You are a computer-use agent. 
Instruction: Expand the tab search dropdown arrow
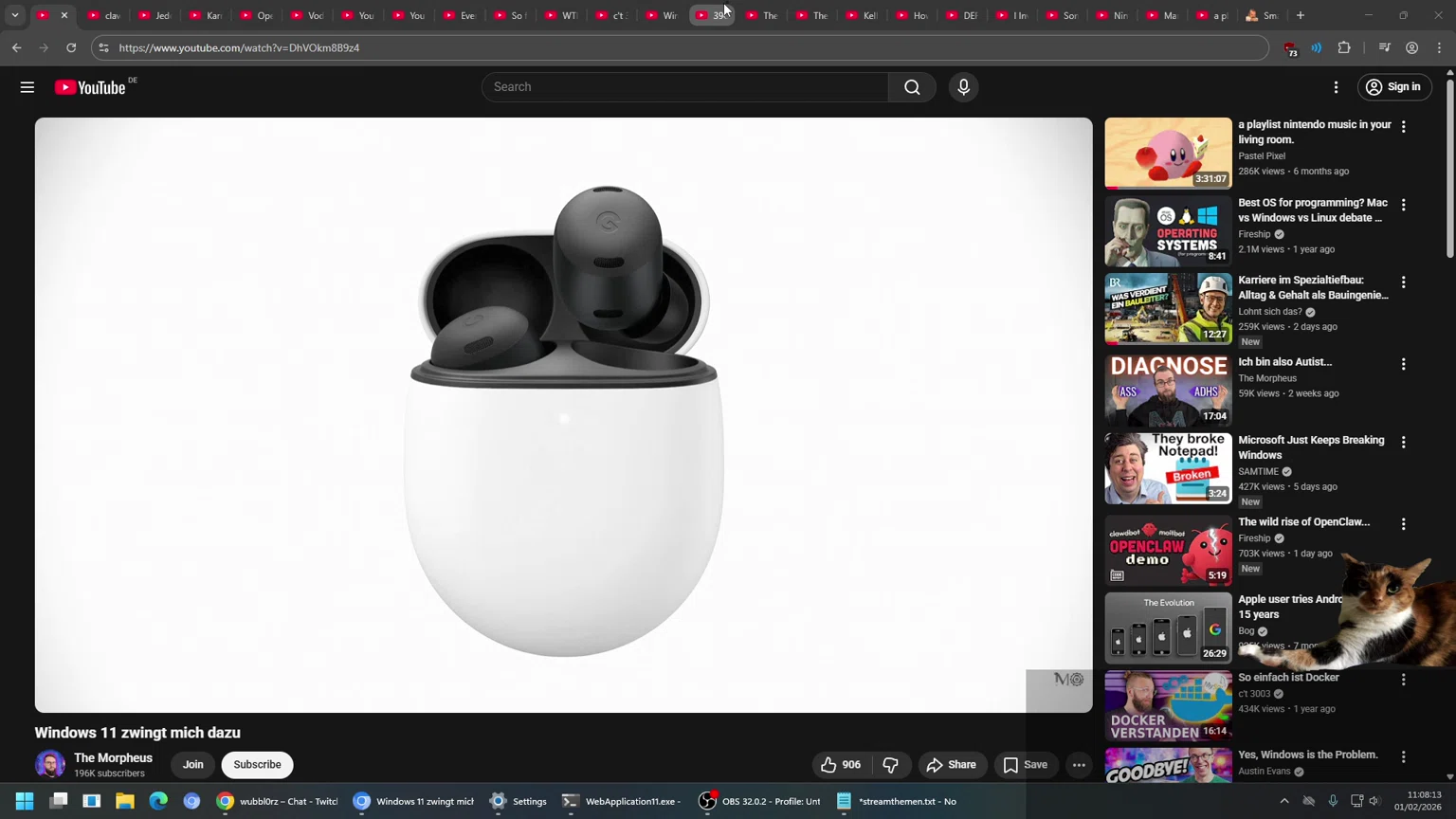tap(15, 15)
